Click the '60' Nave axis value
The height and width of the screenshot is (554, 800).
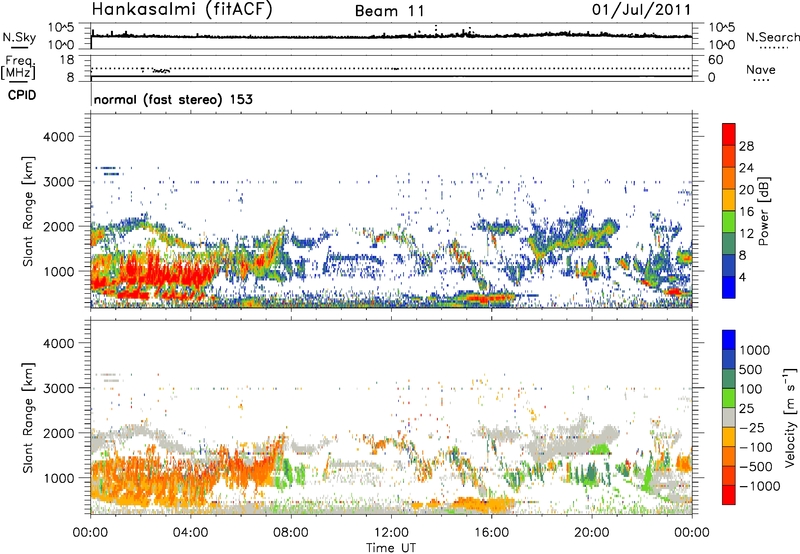[x=715, y=60]
